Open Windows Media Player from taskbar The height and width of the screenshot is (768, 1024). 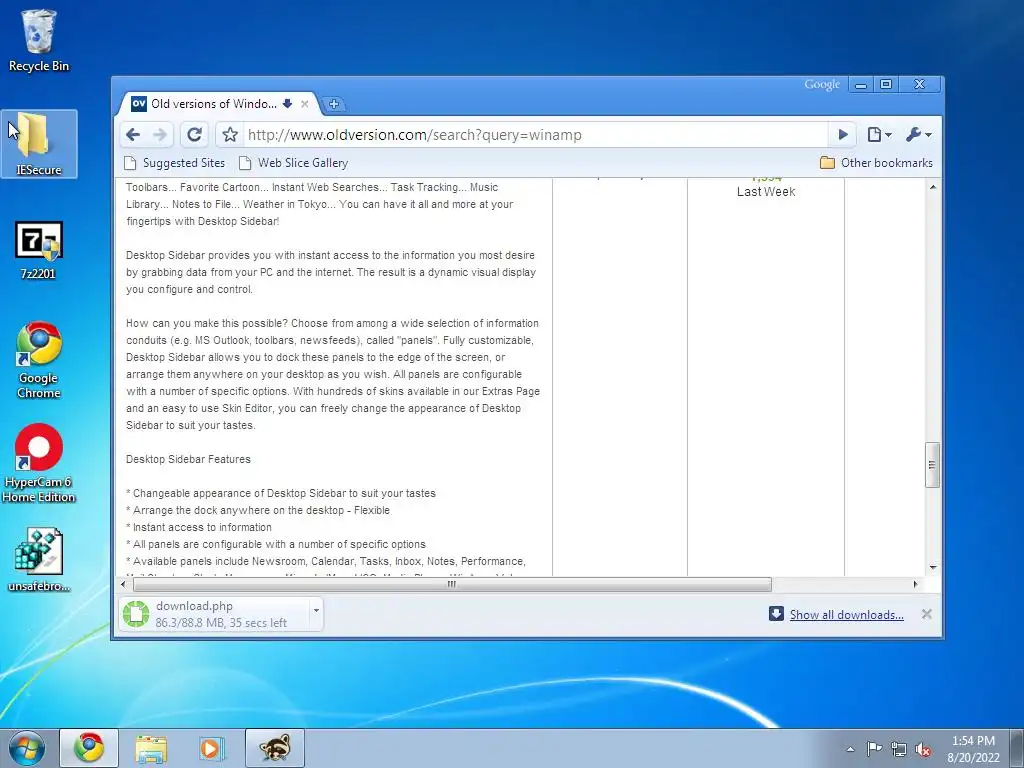[212, 748]
